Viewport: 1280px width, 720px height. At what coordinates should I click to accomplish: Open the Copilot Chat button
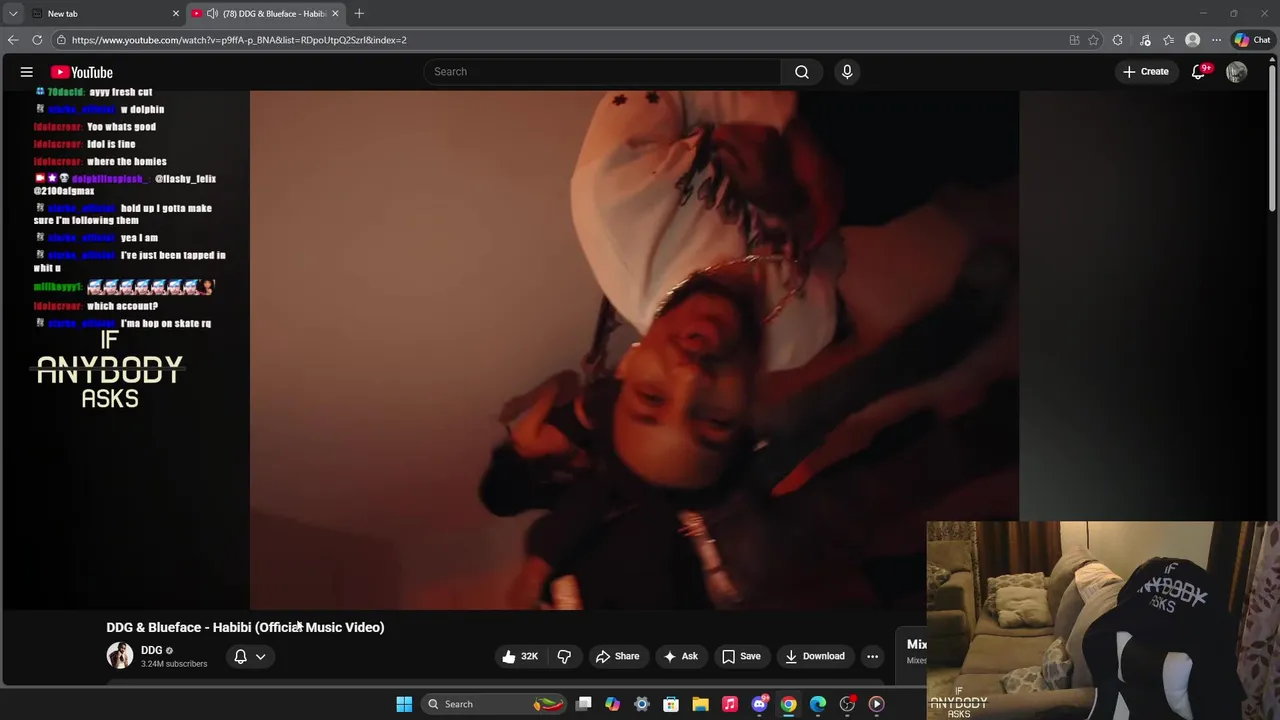pos(1252,40)
